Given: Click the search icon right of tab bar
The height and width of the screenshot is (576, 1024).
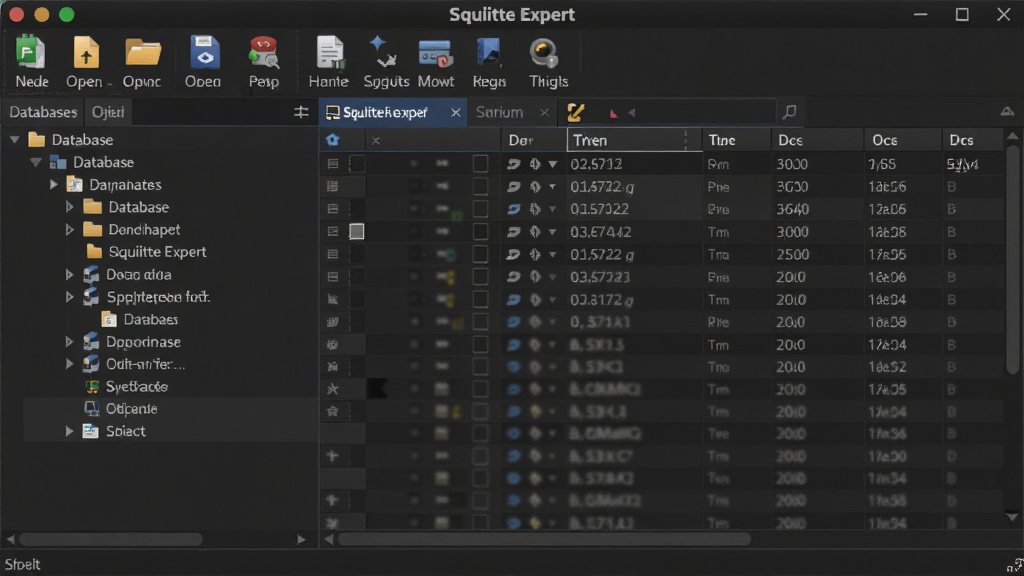Looking at the screenshot, I should [x=790, y=112].
